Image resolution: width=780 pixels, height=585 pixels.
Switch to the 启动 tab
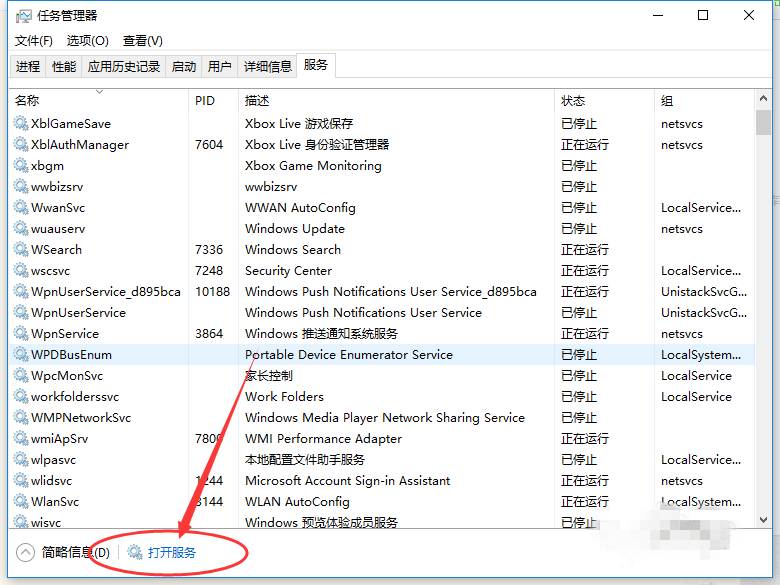click(184, 67)
